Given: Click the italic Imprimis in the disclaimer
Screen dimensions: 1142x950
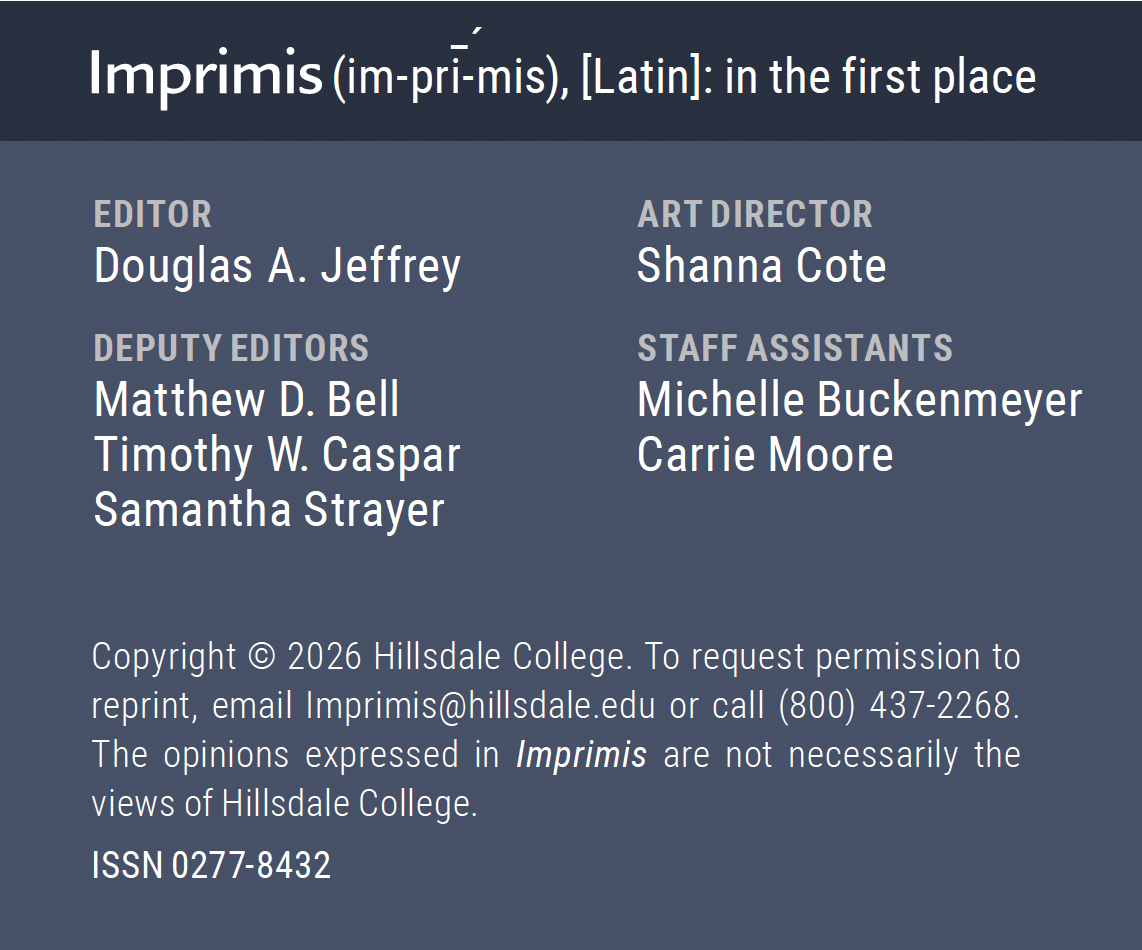Looking at the screenshot, I should tap(581, 755).
